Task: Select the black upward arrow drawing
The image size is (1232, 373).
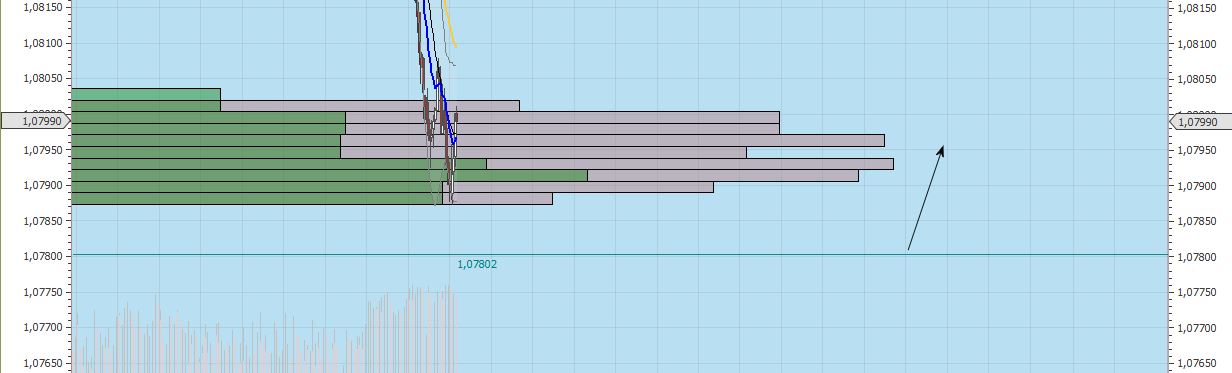Action: 926,197
